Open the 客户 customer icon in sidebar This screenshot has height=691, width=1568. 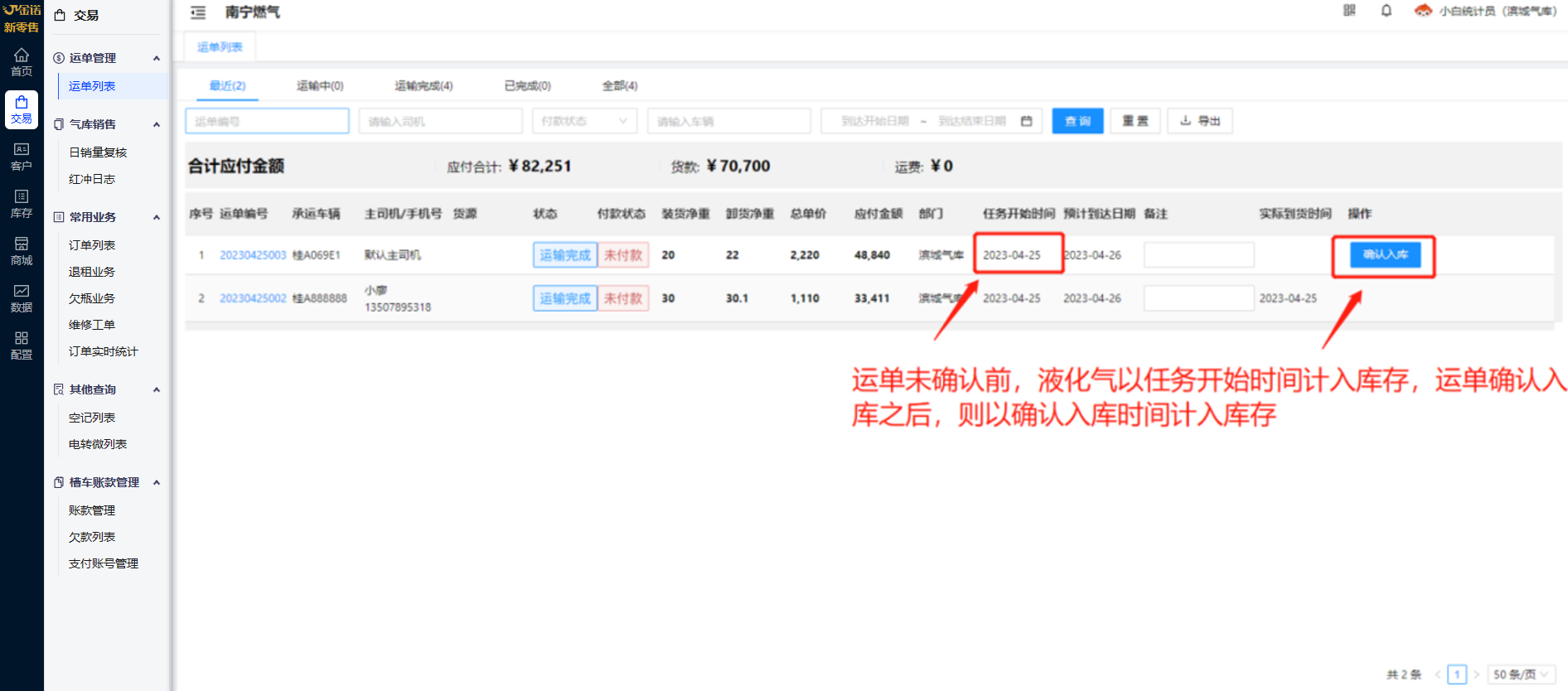[x=22, y=157]
